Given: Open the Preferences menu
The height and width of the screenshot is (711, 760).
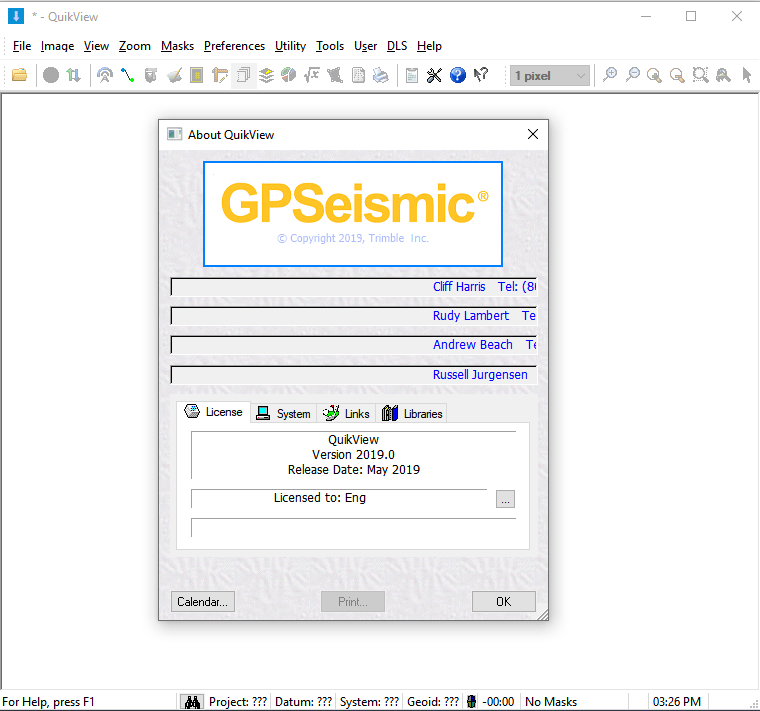Looking at the screenshot, I should coord(234,46).
